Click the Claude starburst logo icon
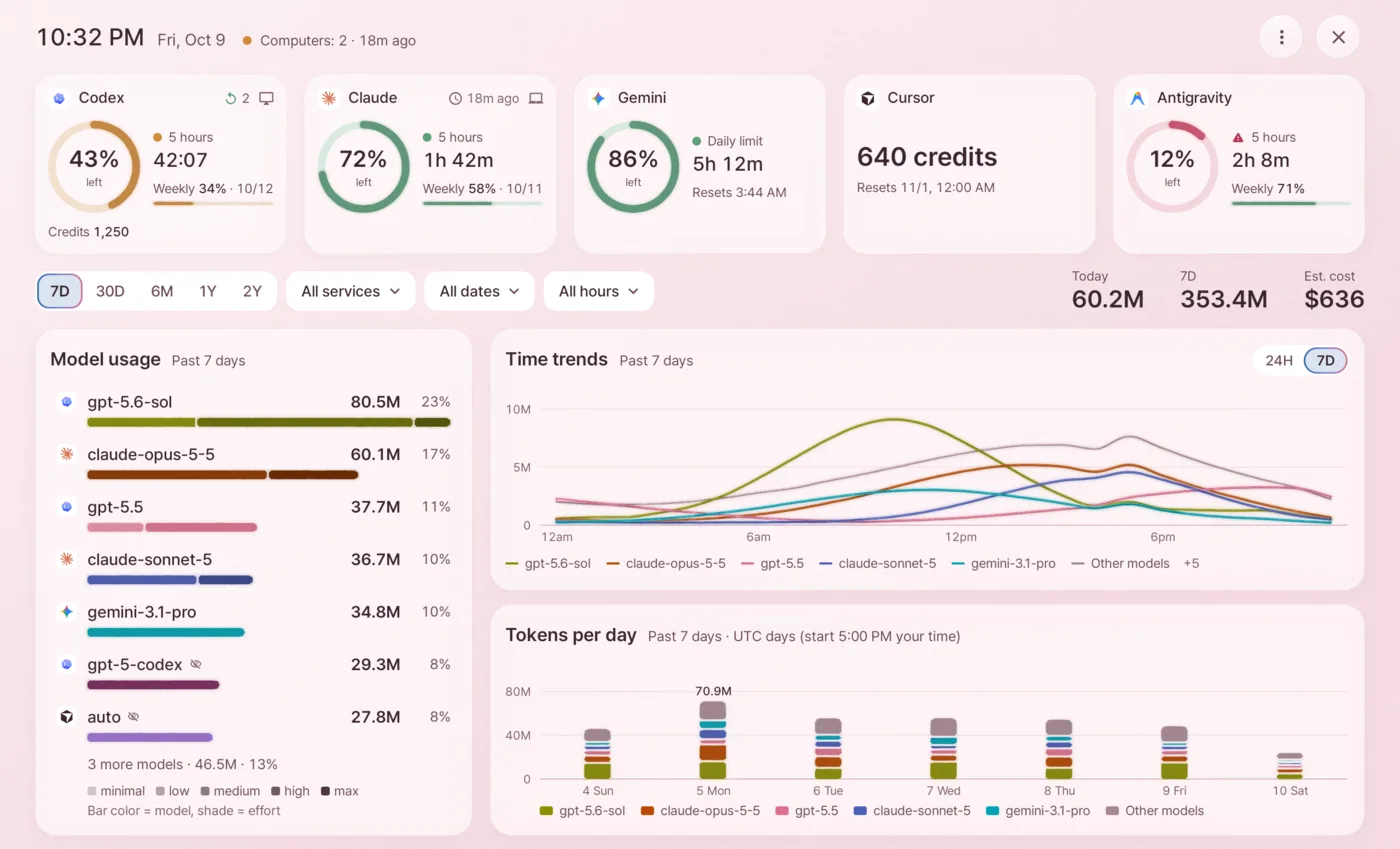 329,98
